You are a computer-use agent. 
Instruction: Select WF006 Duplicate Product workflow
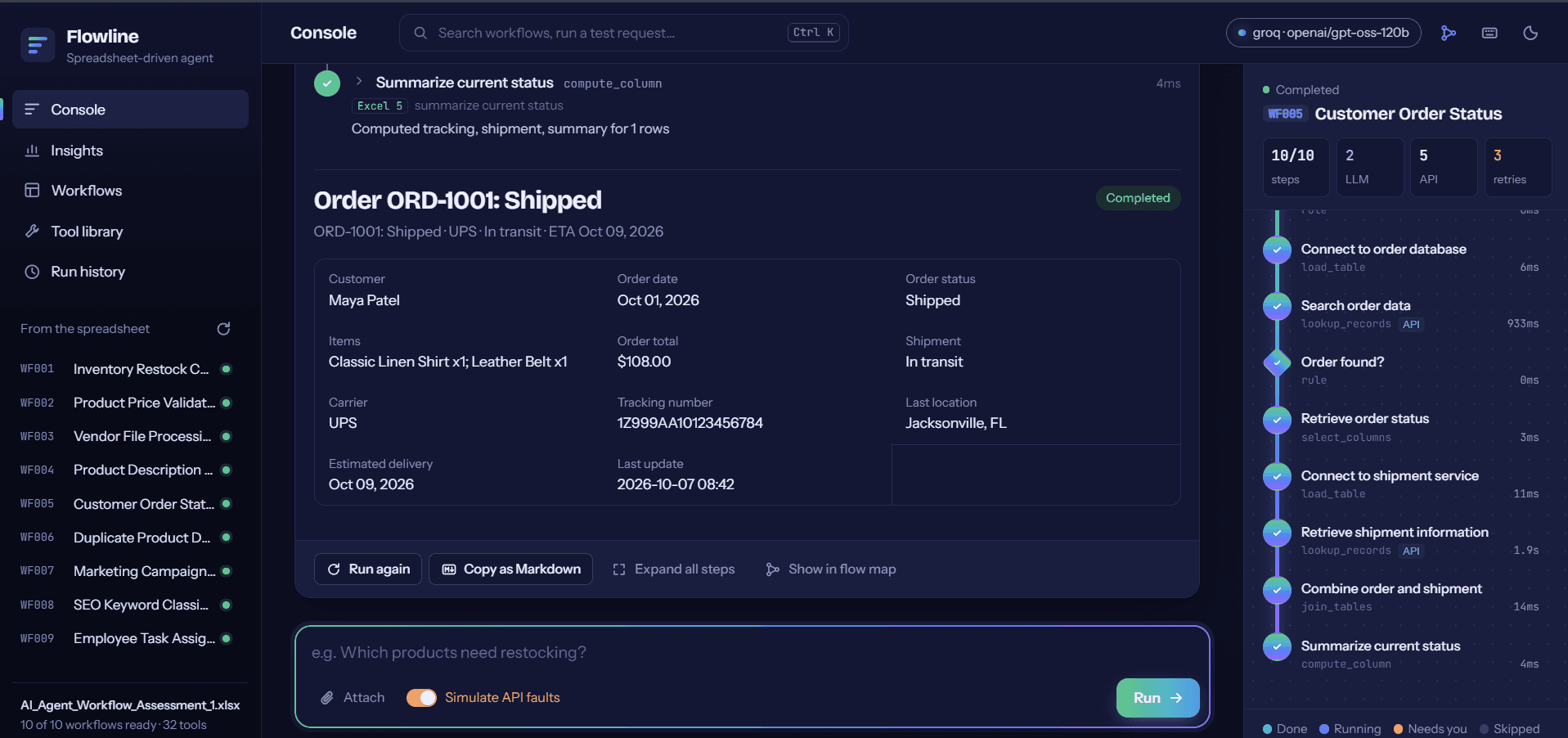point(126,538)
